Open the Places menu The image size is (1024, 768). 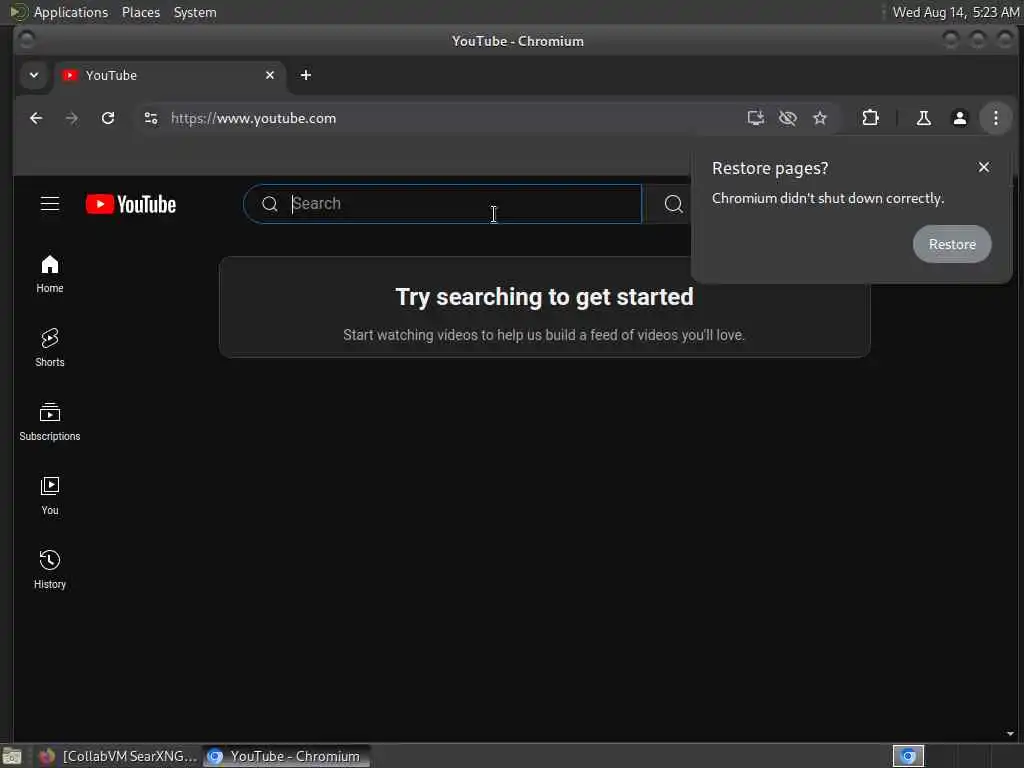coord(140,12)
